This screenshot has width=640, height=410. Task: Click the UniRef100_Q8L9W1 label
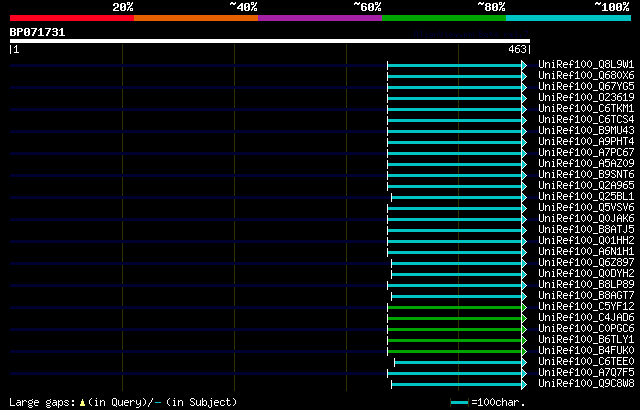coord(586,64)
